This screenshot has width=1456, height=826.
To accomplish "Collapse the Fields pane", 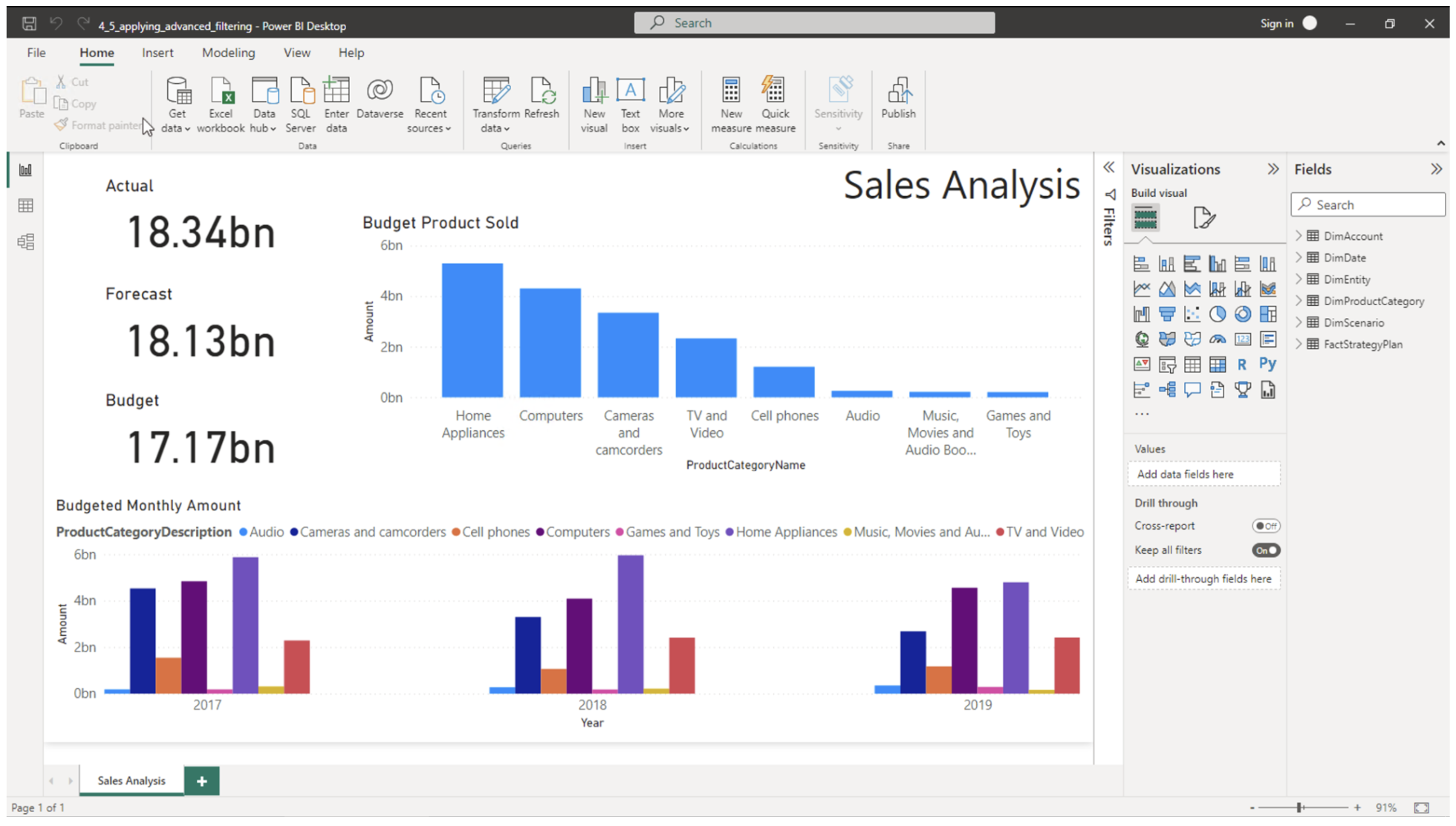I will pos(1436,169).
